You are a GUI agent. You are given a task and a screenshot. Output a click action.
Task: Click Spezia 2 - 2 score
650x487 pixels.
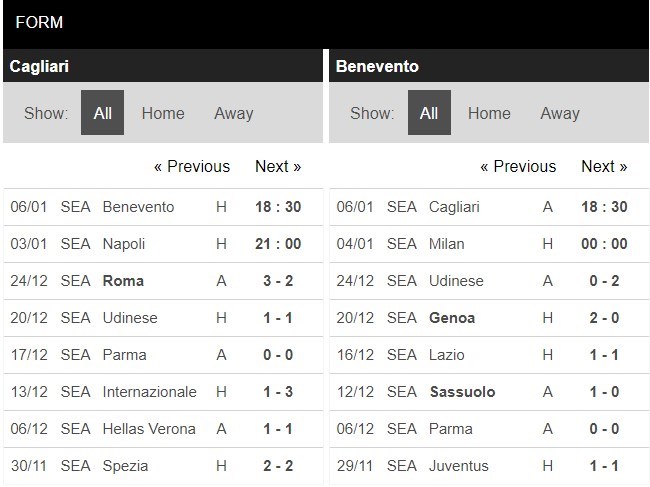coord(278,466)
